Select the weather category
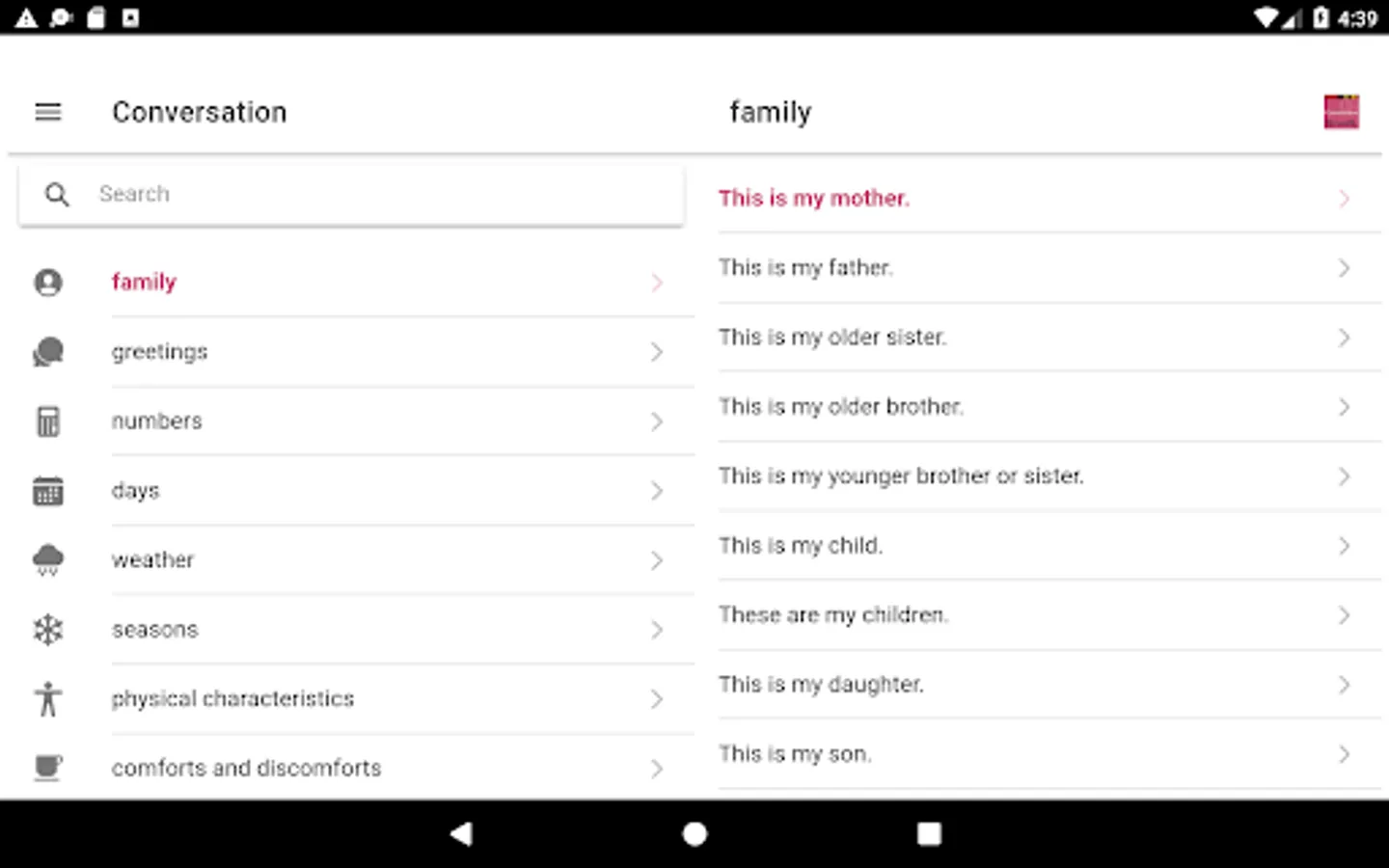 [153, 560]
